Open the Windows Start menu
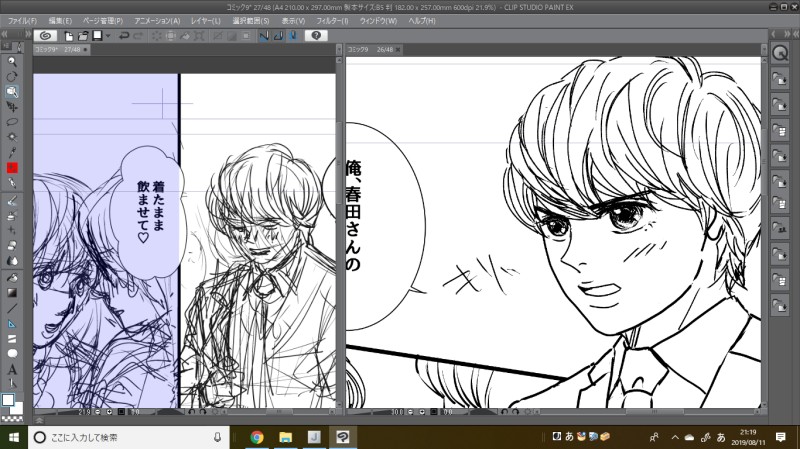 [14, 437]
